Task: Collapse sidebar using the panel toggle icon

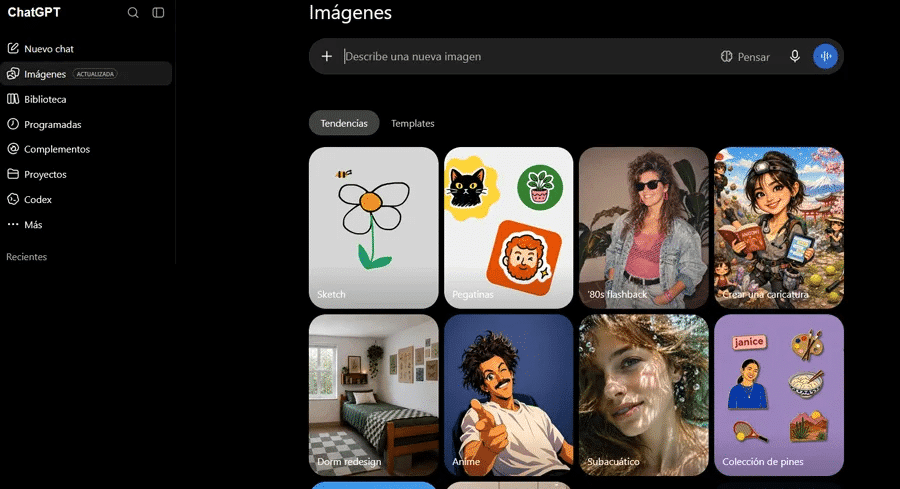Action: pos(158,13)
